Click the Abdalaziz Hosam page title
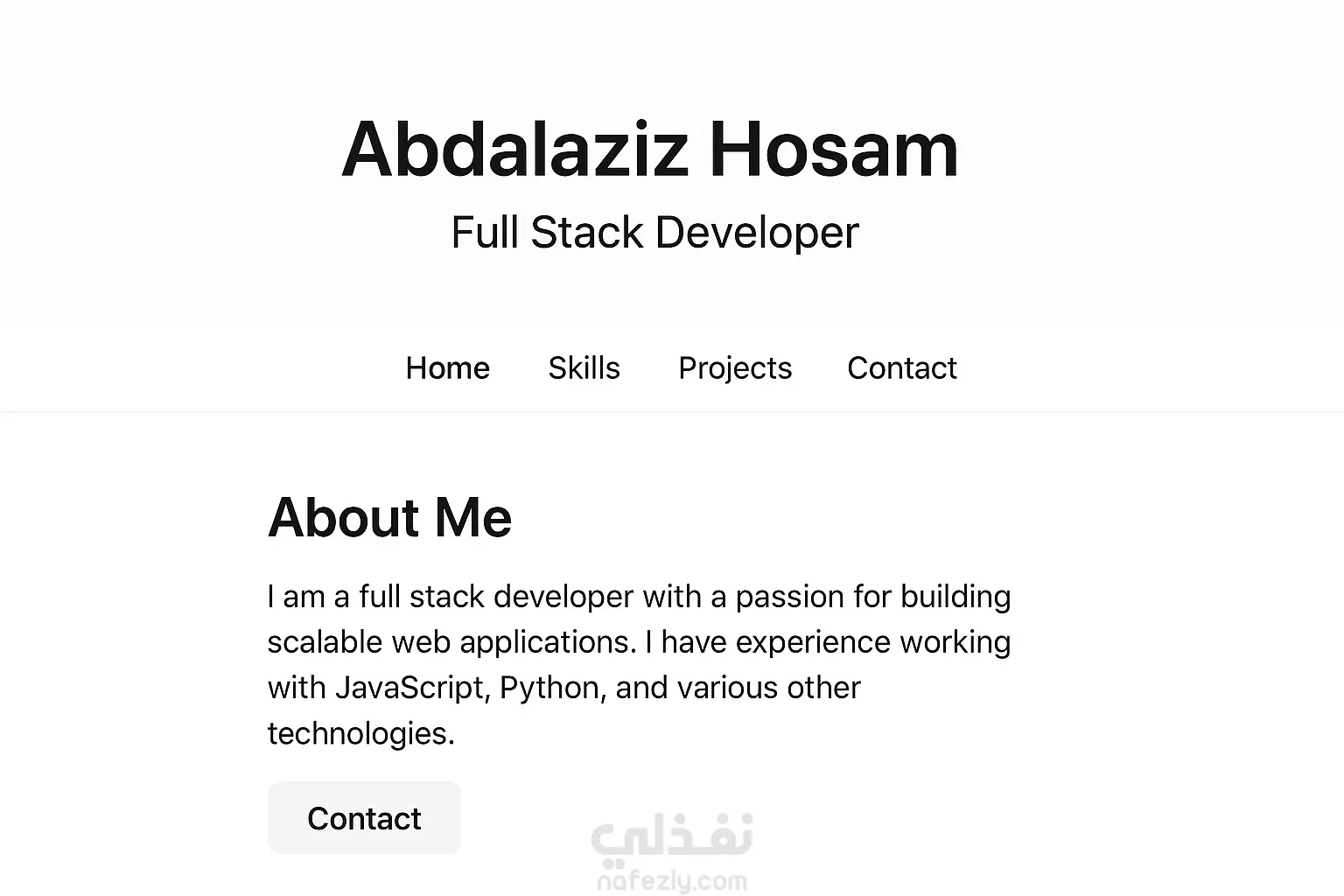1344x896 pixels. pos(649,150)
